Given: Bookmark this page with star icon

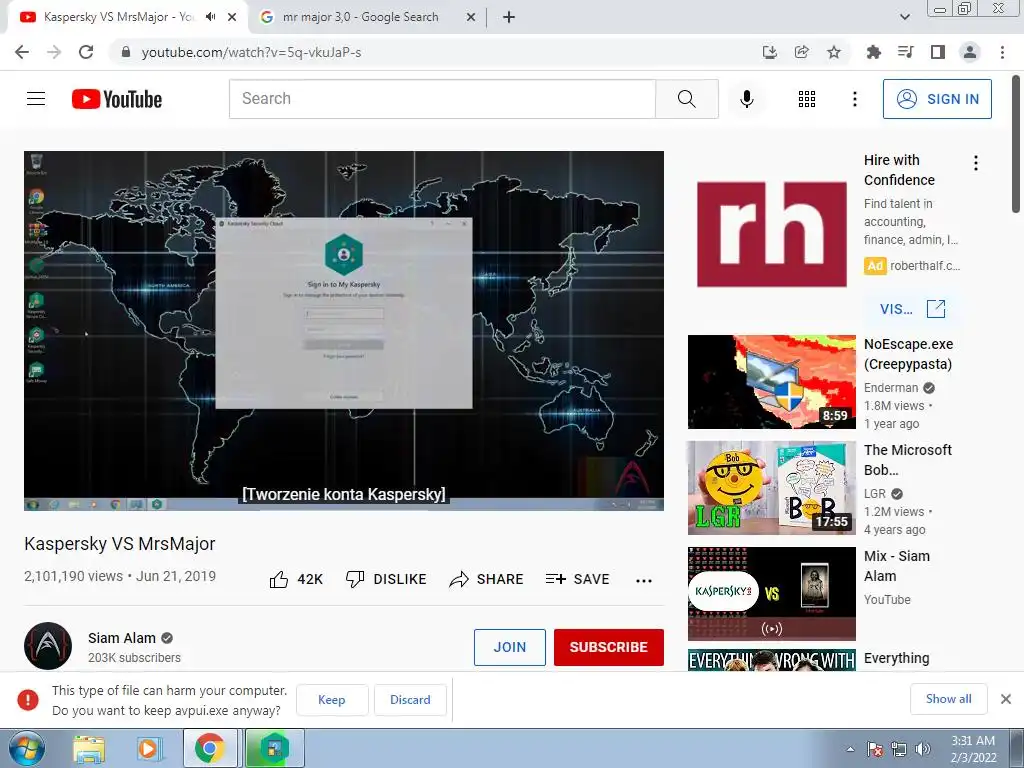Looking at the screenshot, I should pos(833,52).
